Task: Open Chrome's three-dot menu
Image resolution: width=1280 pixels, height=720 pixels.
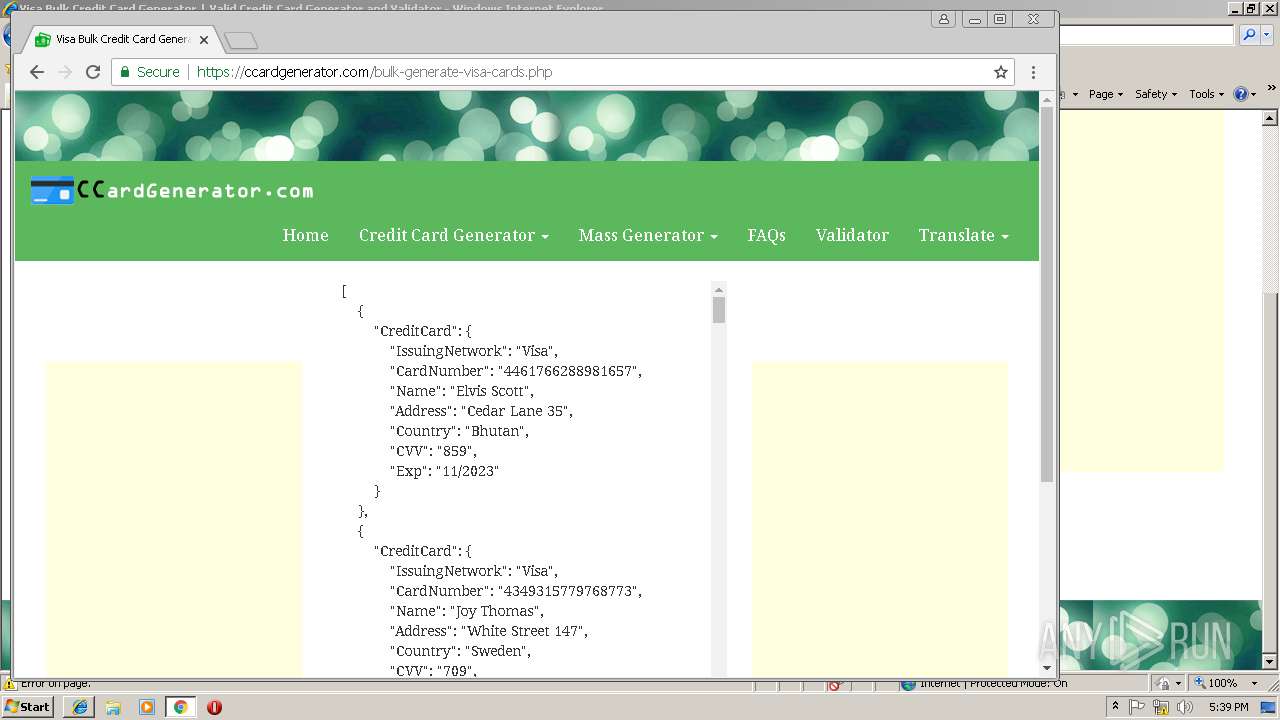Action: [x=1033, y=72]
